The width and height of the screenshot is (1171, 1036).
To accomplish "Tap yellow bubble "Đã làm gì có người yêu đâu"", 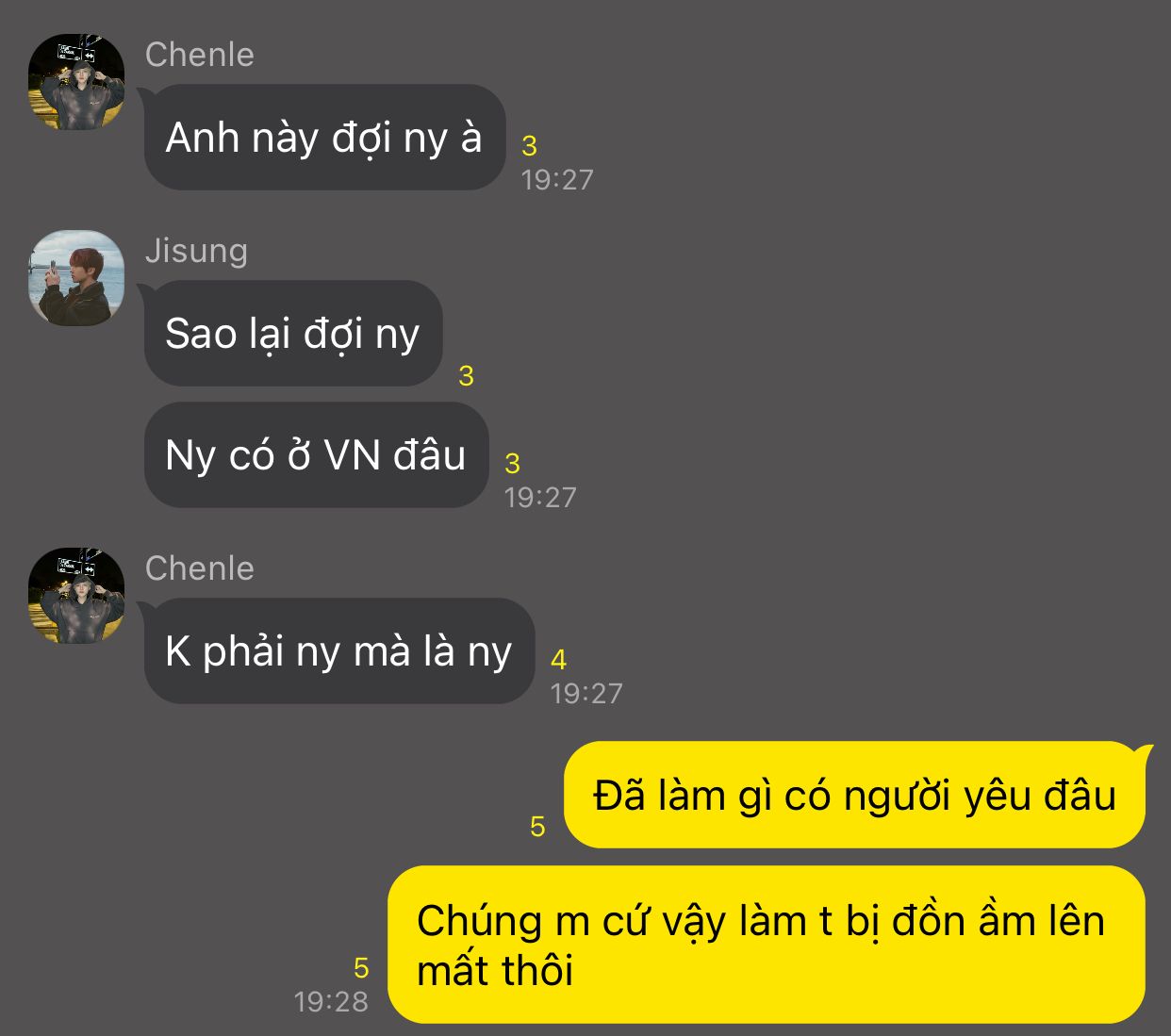I will 855,795.
